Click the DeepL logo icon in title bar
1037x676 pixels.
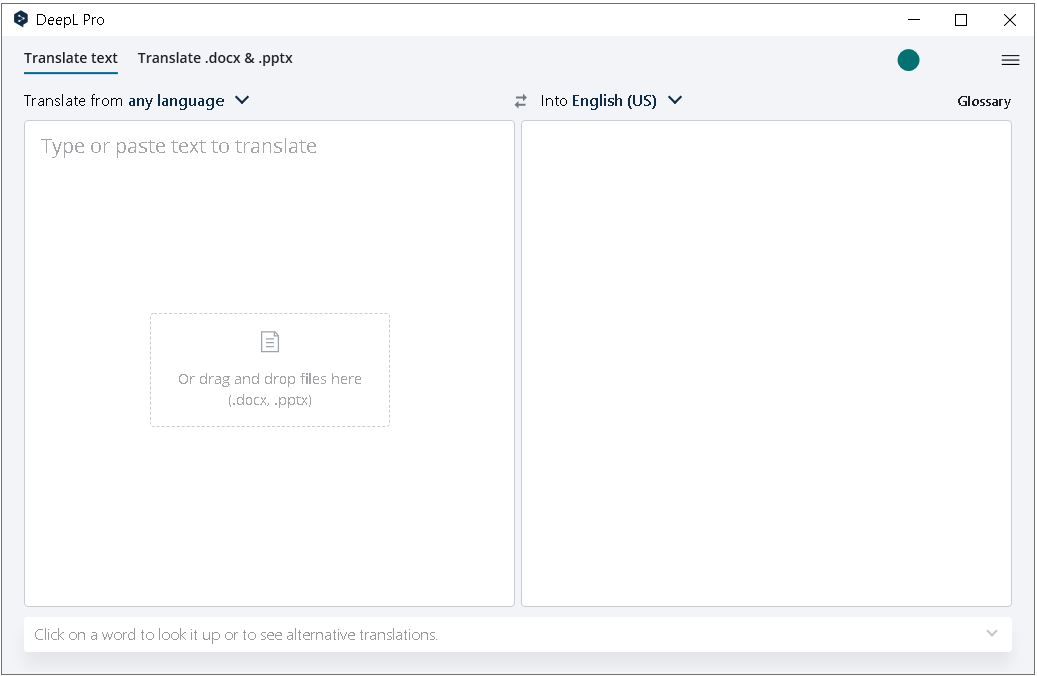(21, 19)
